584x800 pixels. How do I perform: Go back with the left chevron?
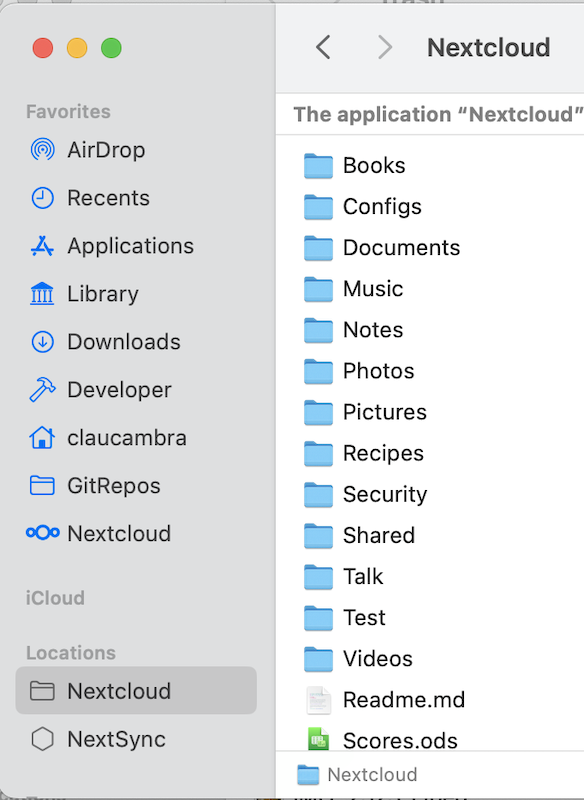[x=323, y=47]
